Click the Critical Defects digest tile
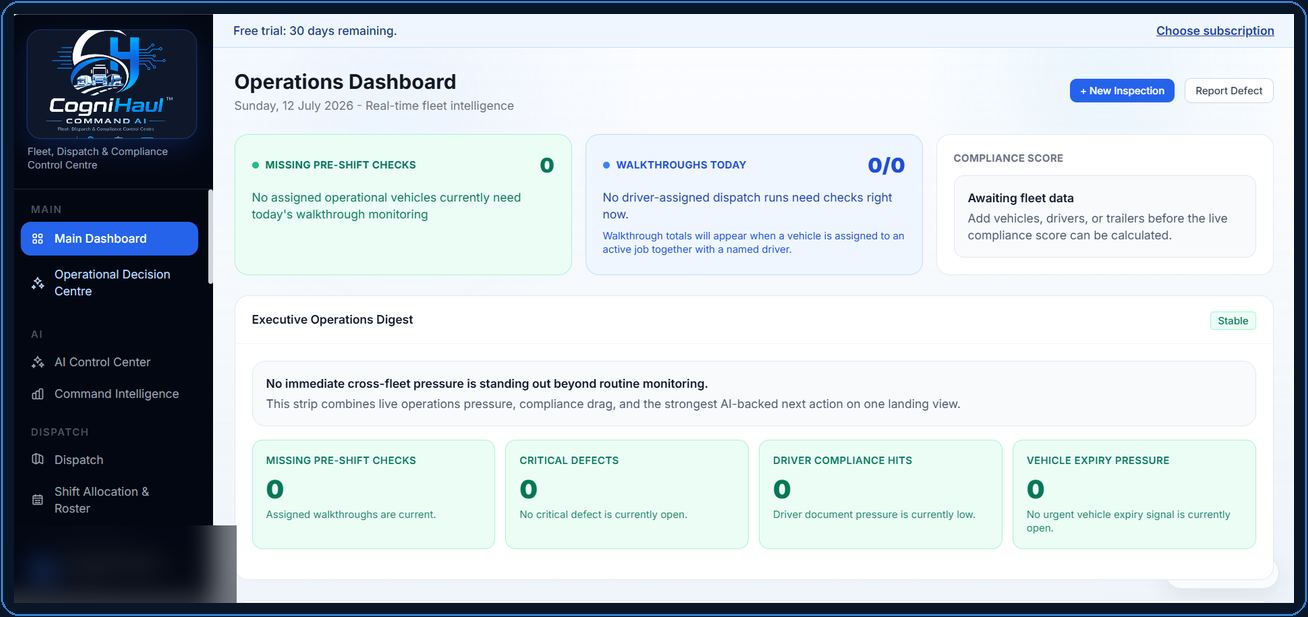This screenshot has width=1308, height=617. pos(627,494)
